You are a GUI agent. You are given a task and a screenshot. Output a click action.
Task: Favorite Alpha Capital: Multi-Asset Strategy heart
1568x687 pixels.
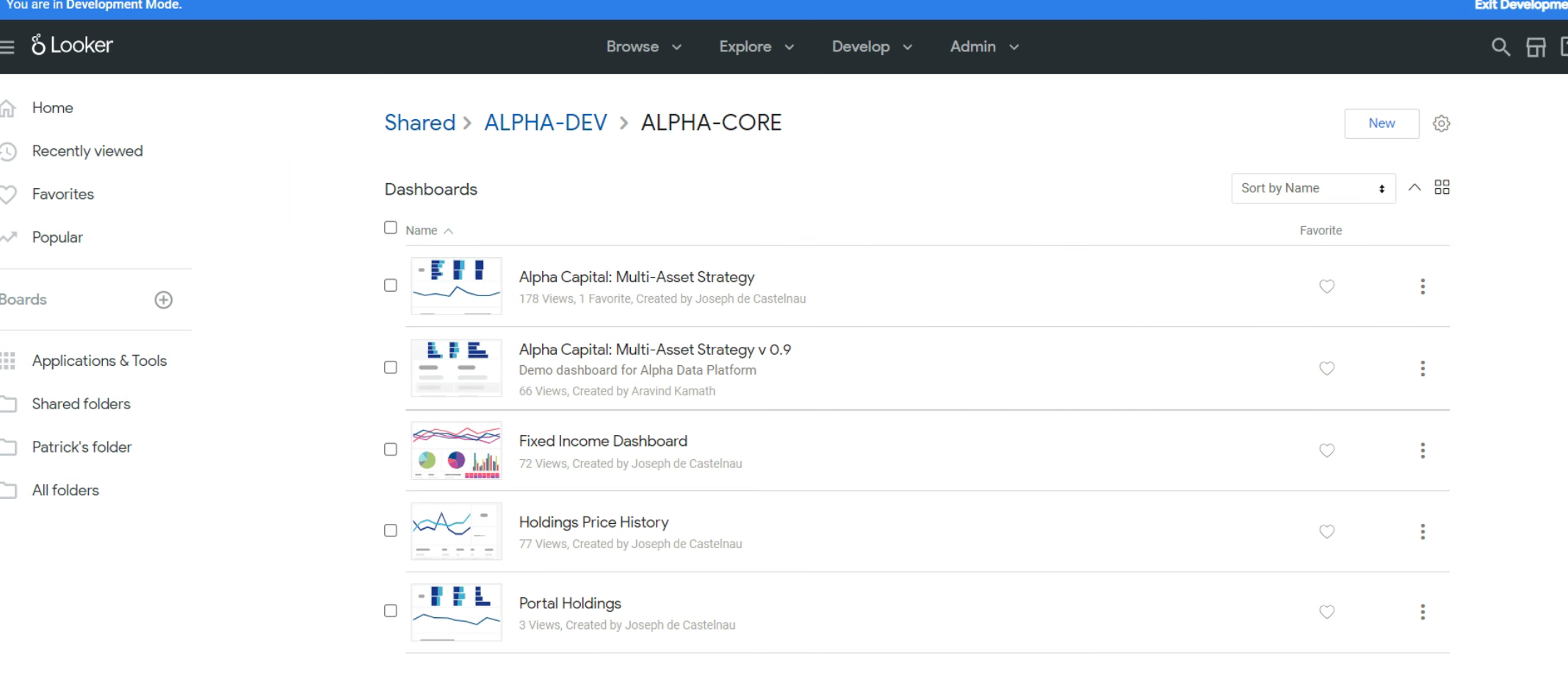pos(1326,287)
